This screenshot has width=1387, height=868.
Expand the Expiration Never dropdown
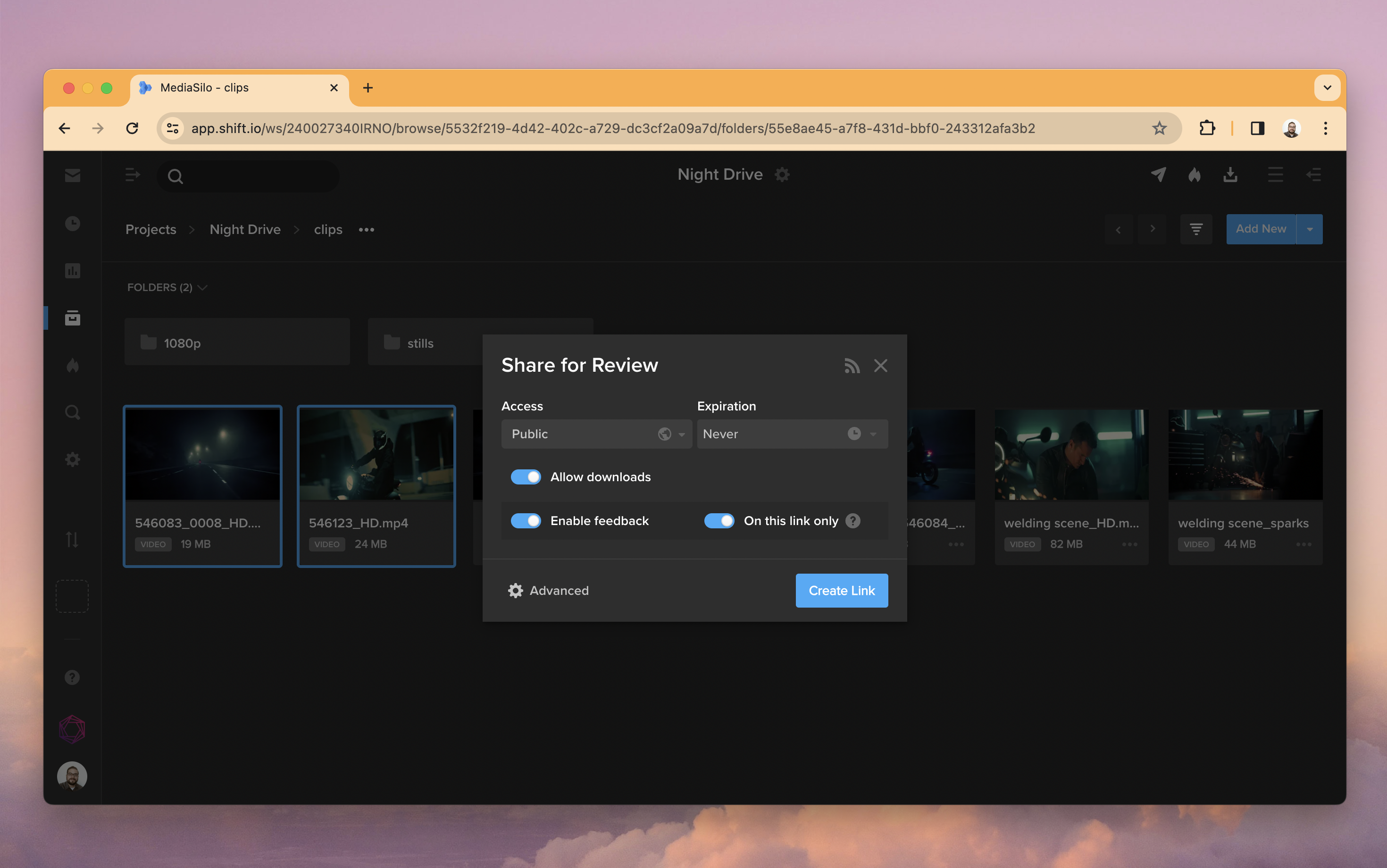[792, 434]
